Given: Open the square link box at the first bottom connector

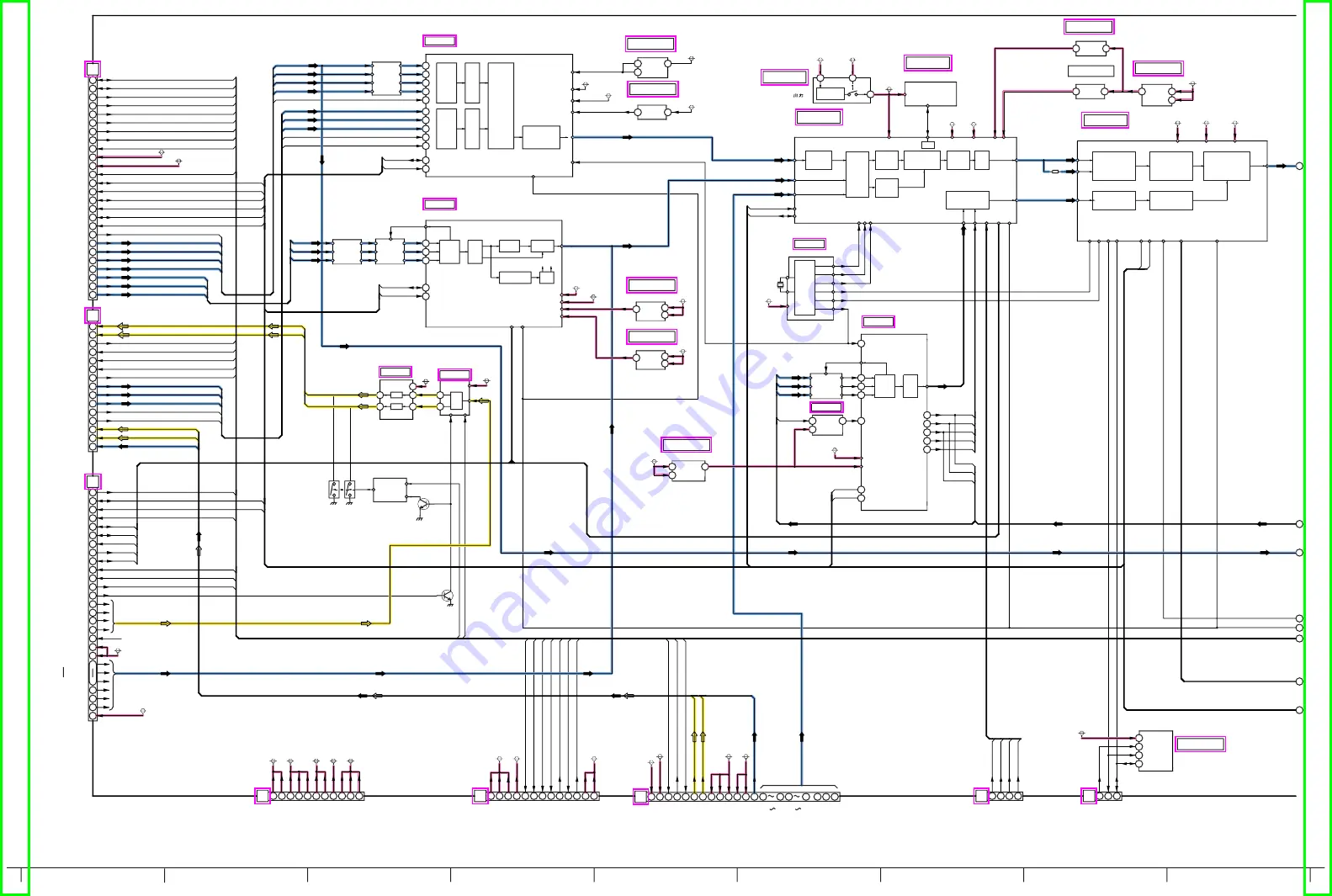Looking at the screenshot, I should [x=263, y=796].
